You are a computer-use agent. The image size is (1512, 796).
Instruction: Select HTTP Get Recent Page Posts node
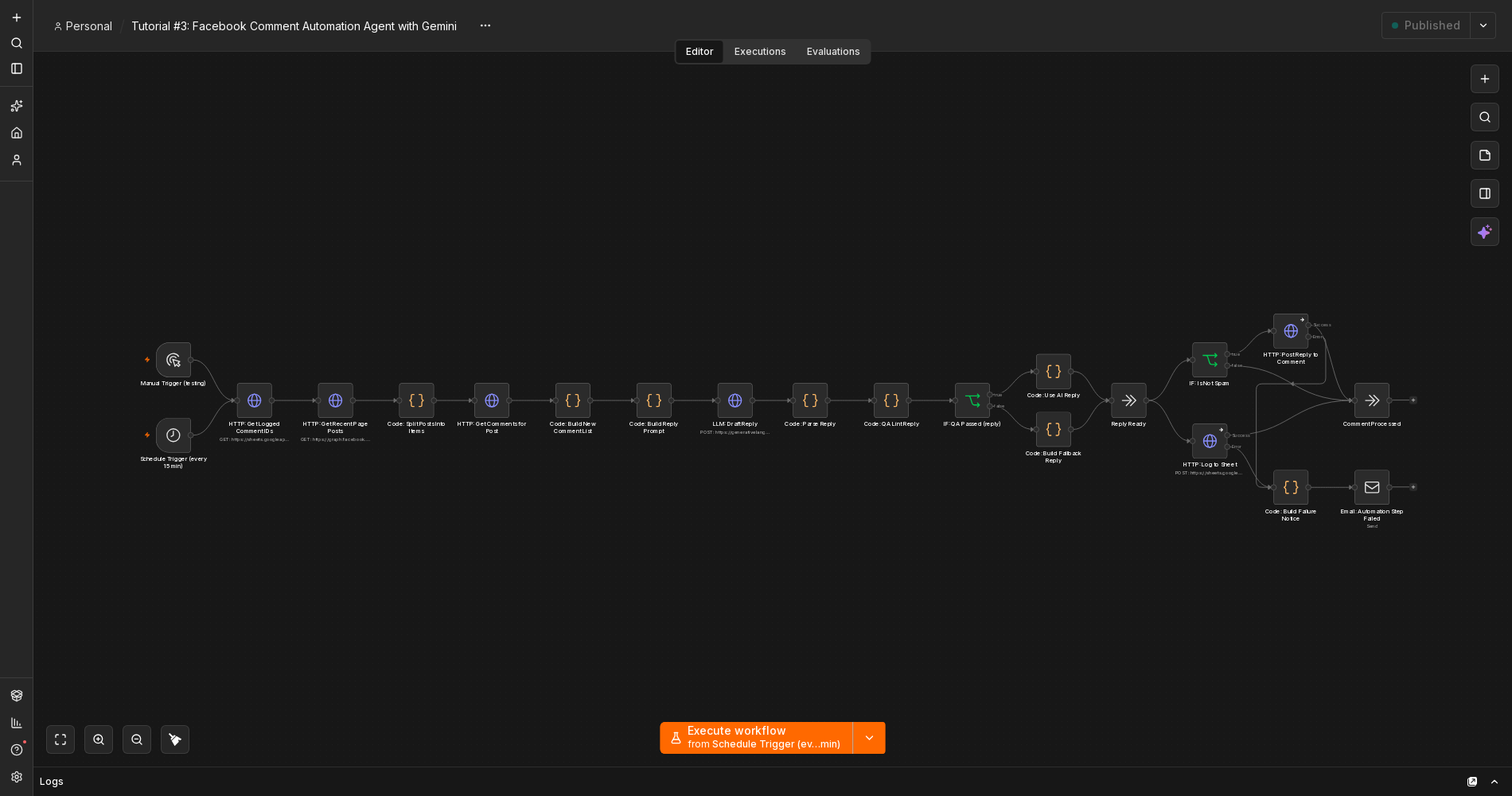point(336,400)
